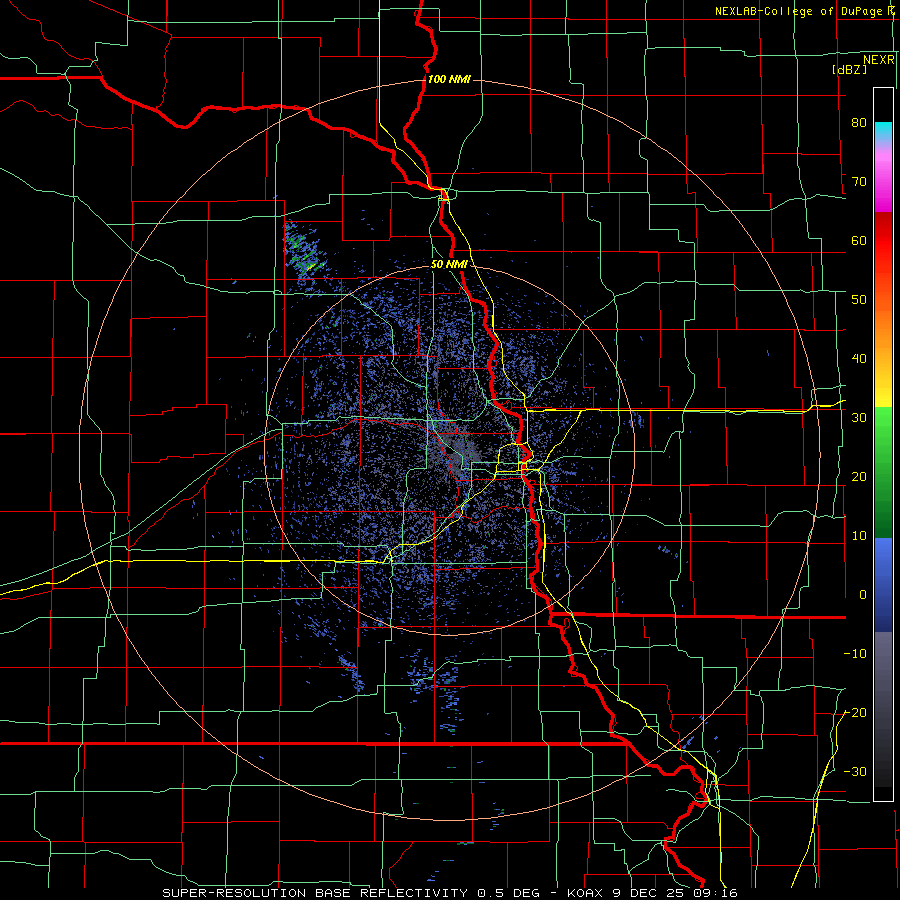Viewport: 900px width, 900px height.
Task: Click the green-yellow echo cluster northwest of radar
Action: 303,251
